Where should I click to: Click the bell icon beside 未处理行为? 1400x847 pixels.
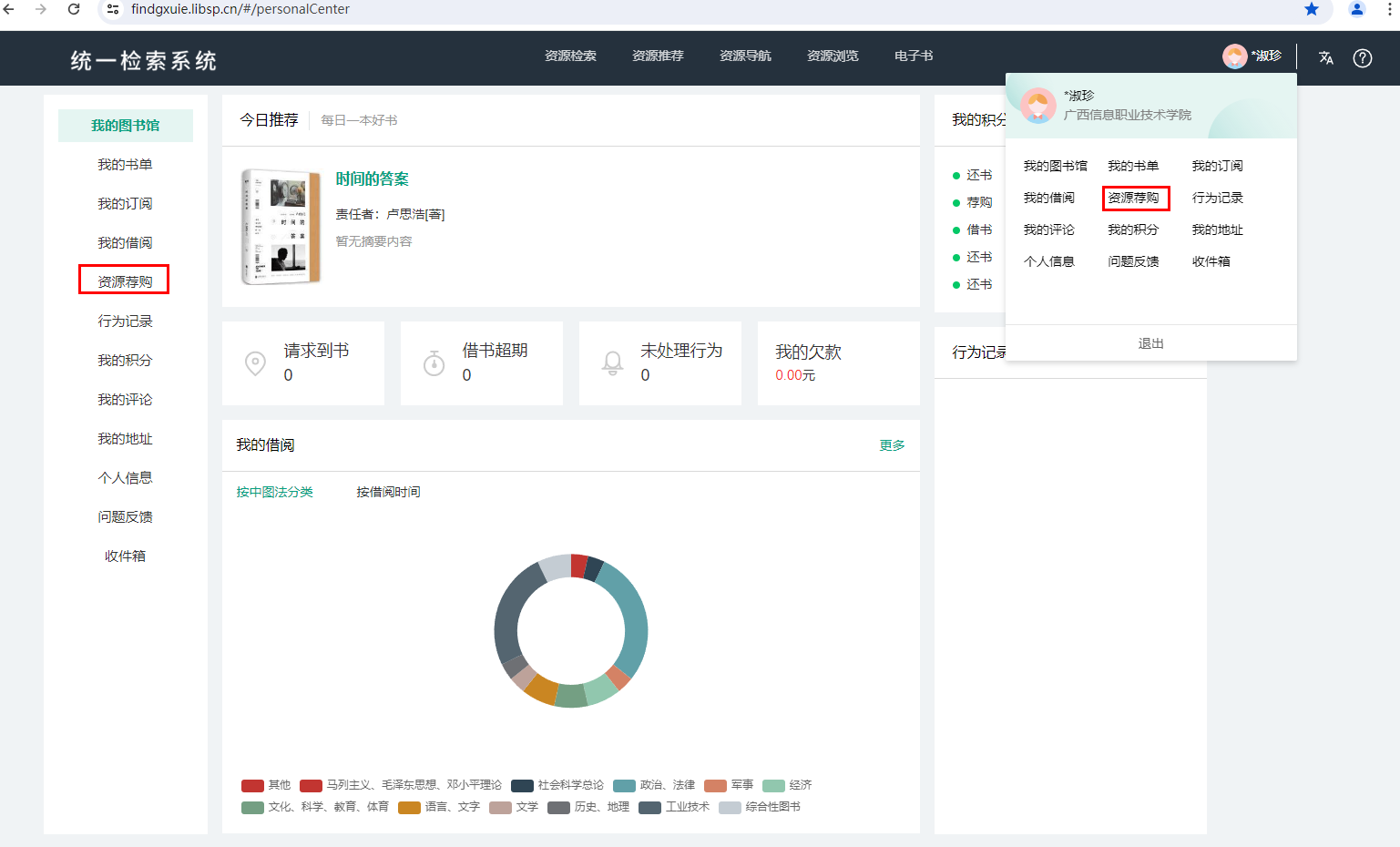(613, 363)
